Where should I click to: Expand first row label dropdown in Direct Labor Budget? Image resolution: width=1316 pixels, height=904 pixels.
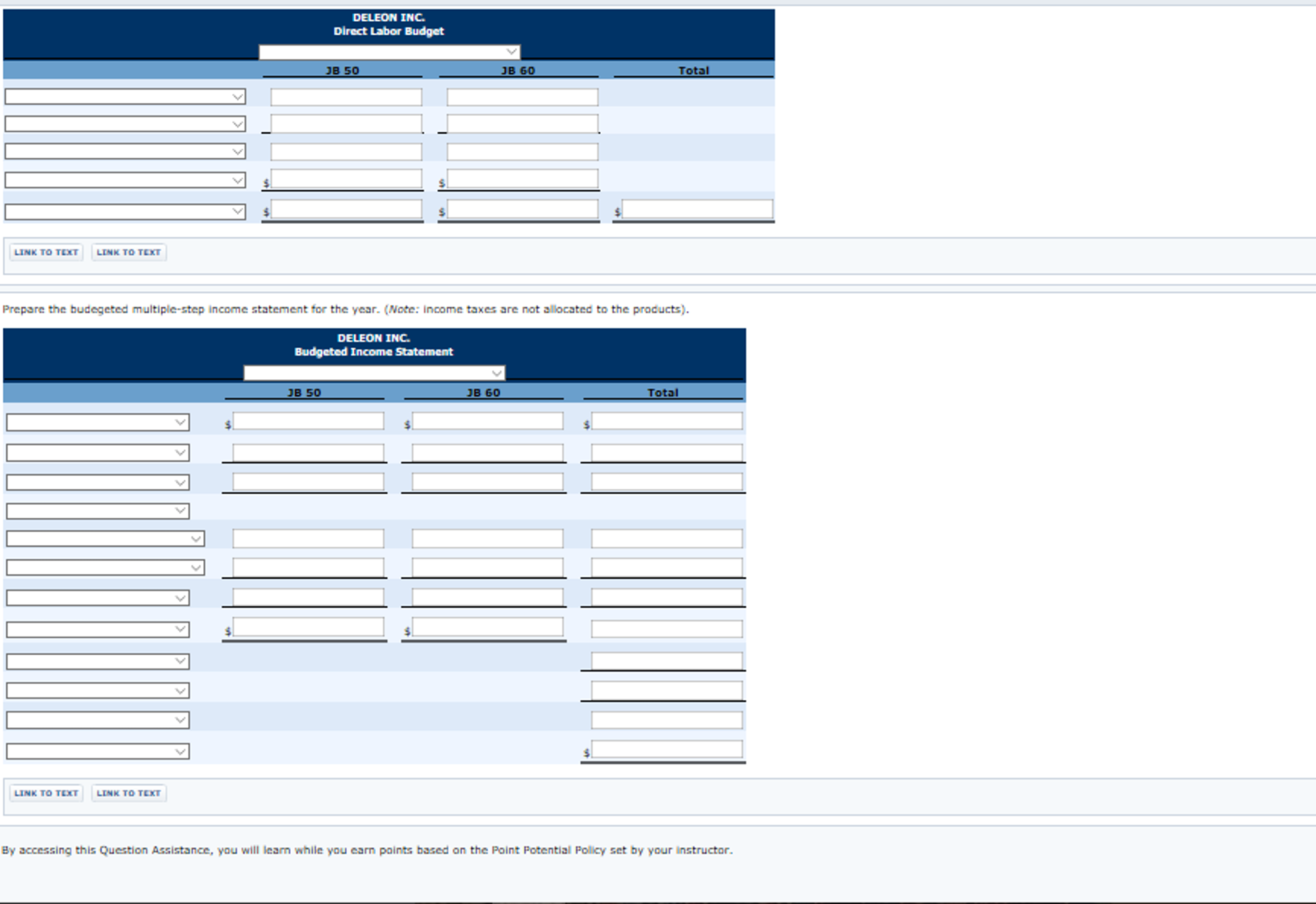pyautogui.click(x=125, y=97)
